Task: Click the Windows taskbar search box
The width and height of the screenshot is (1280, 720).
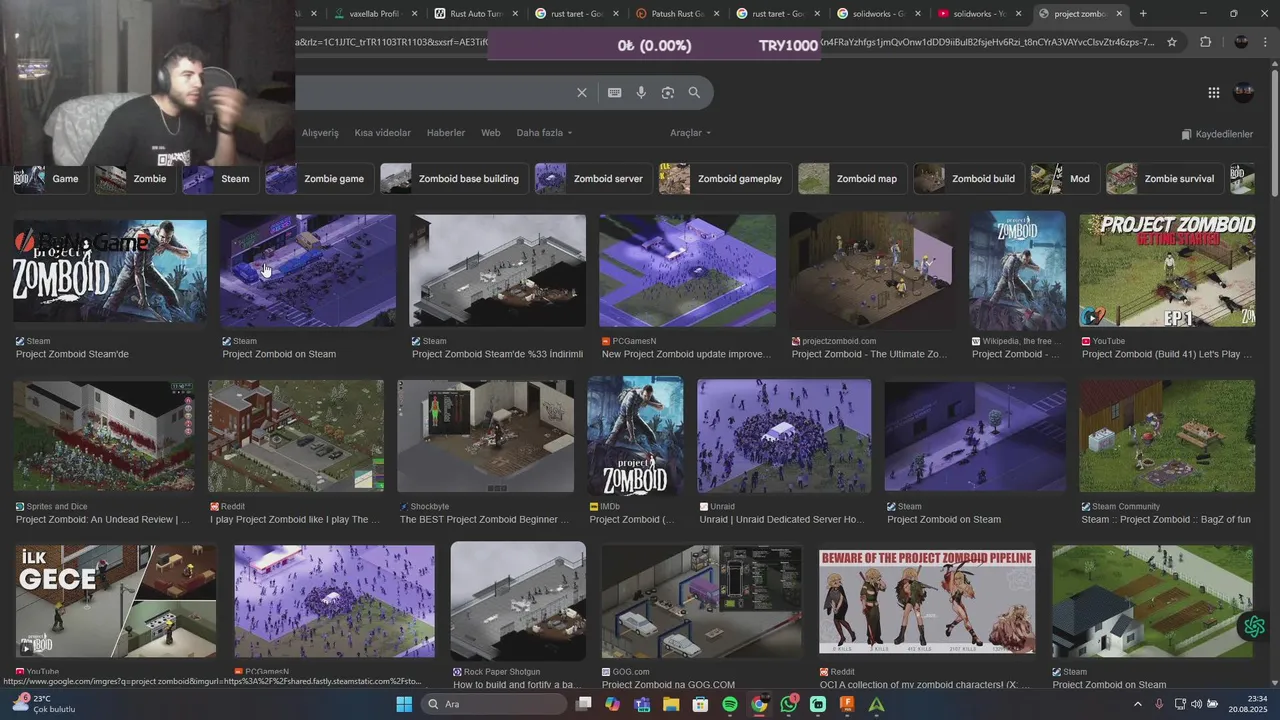Action: (494, 704)
